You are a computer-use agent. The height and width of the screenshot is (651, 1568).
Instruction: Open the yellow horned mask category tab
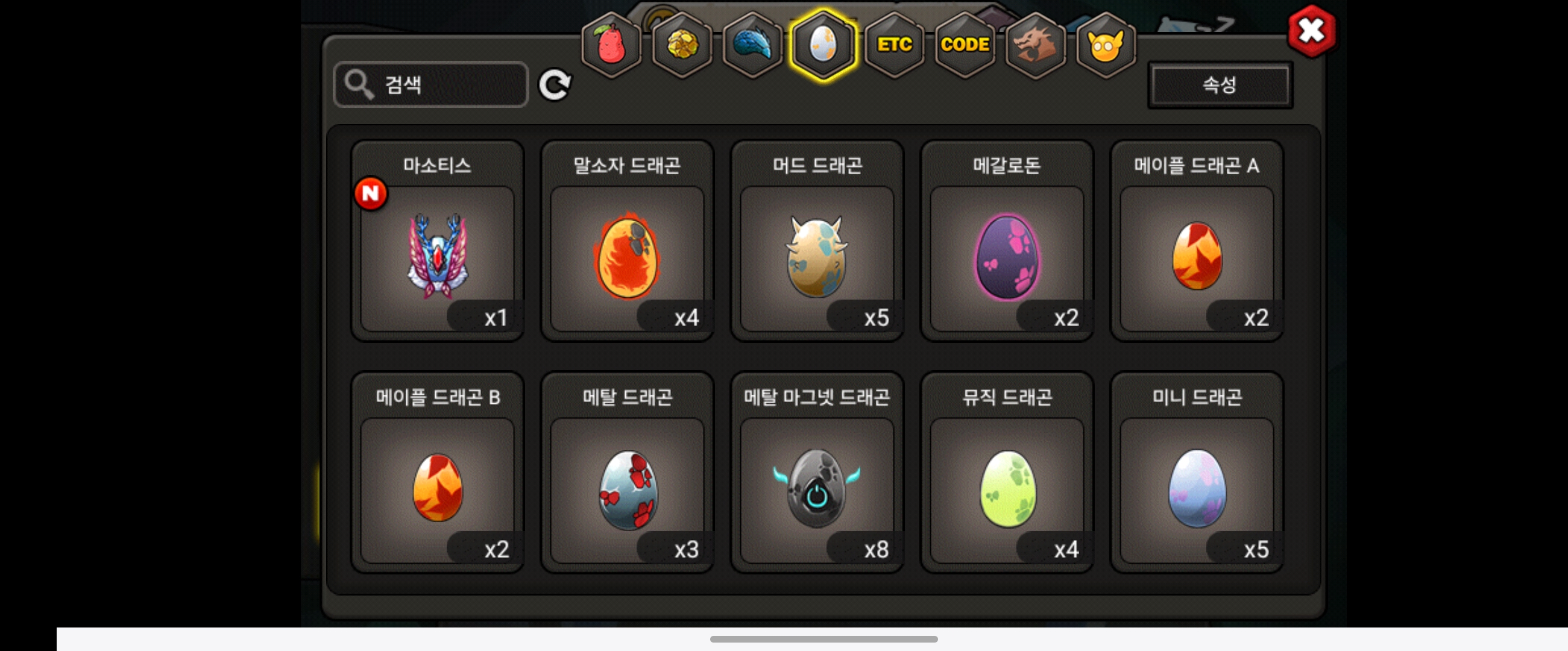click(1106, 45)
